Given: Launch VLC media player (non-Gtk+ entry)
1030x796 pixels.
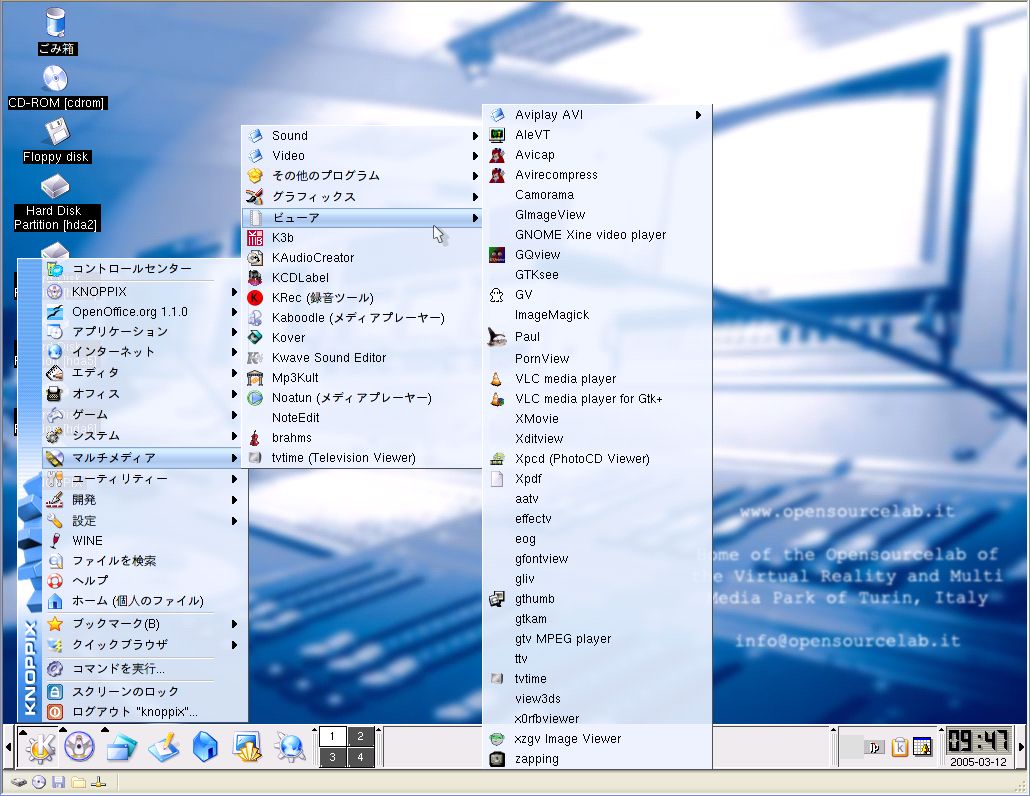Looking at the screenshot, I should point(597,379).
